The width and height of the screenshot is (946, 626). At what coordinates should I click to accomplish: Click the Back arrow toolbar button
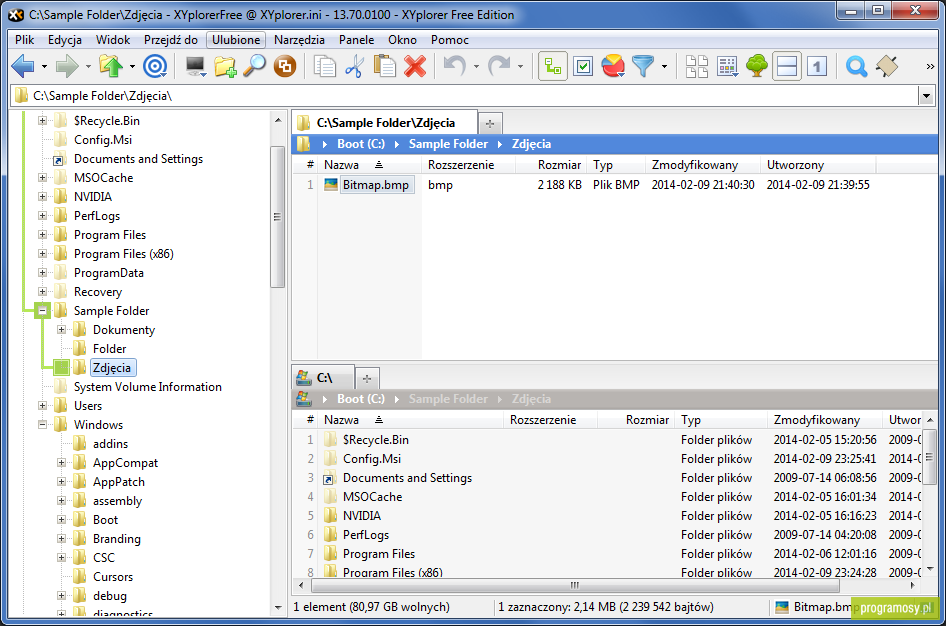[x=23, y=66]
